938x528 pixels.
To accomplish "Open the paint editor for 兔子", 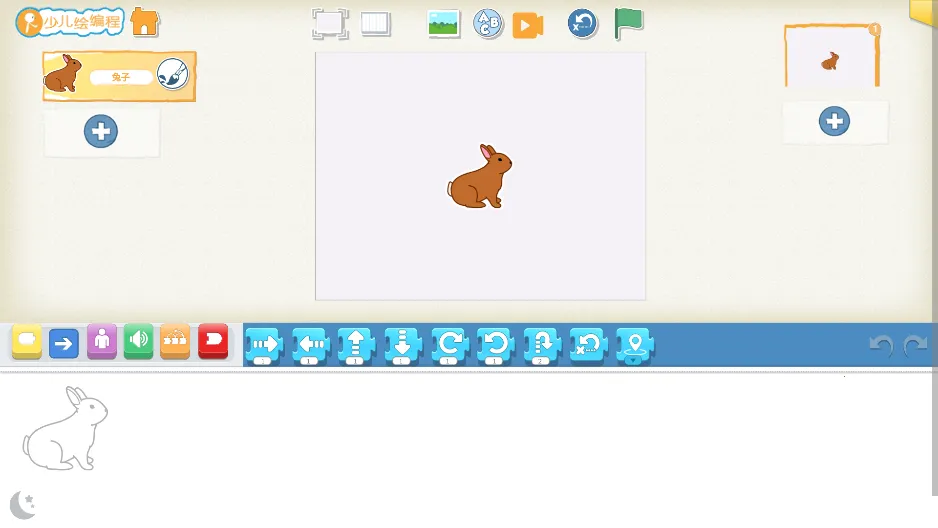I will (173, 75).
